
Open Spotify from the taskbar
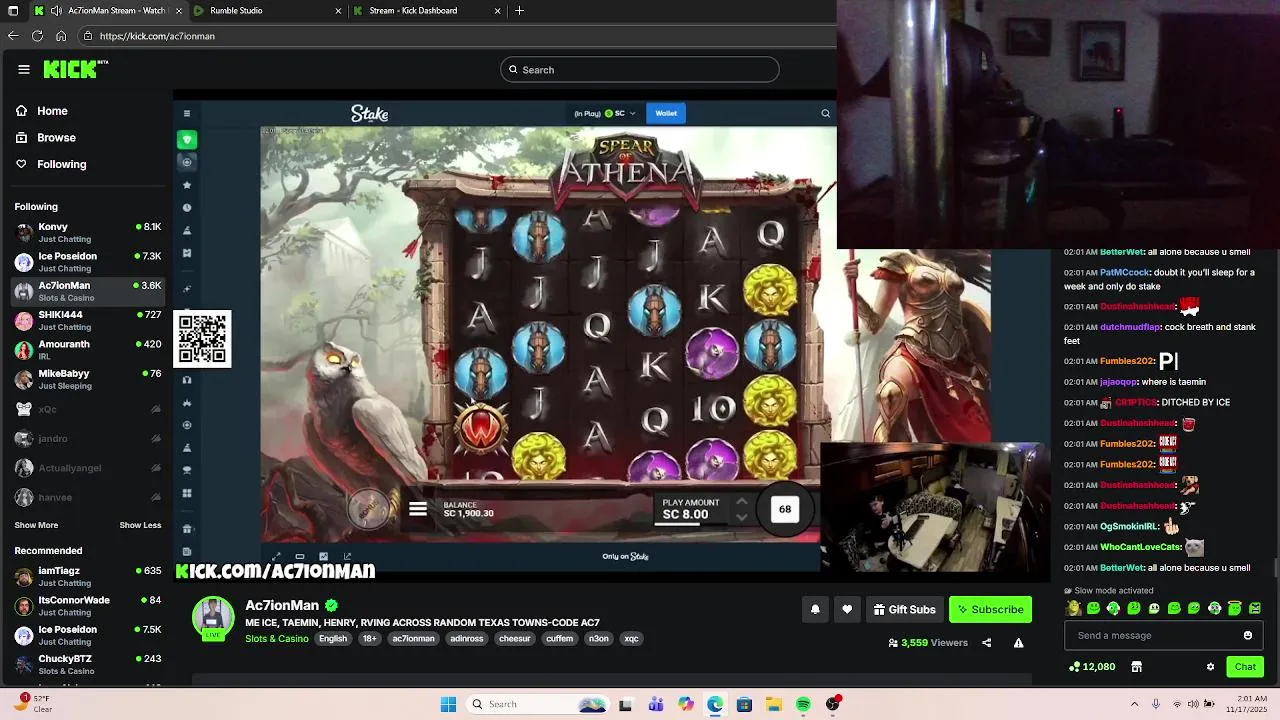point(803,704)
